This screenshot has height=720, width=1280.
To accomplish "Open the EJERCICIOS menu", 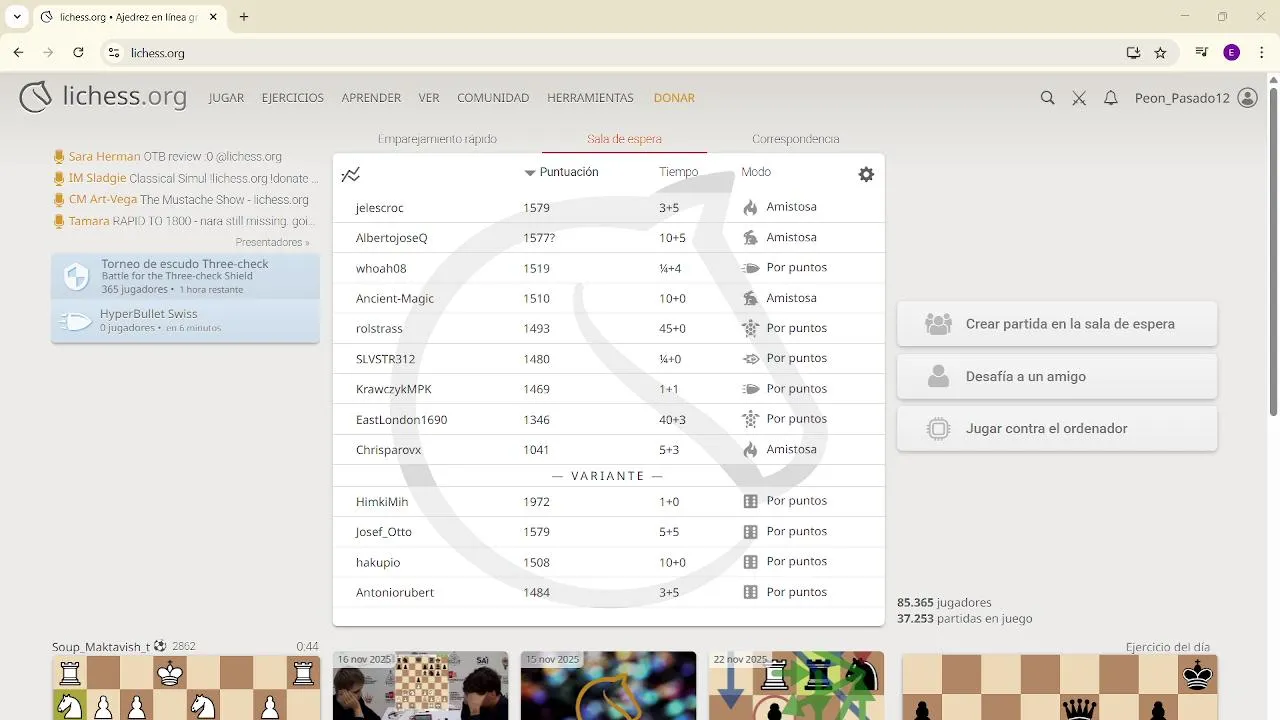I will point(292,98).
